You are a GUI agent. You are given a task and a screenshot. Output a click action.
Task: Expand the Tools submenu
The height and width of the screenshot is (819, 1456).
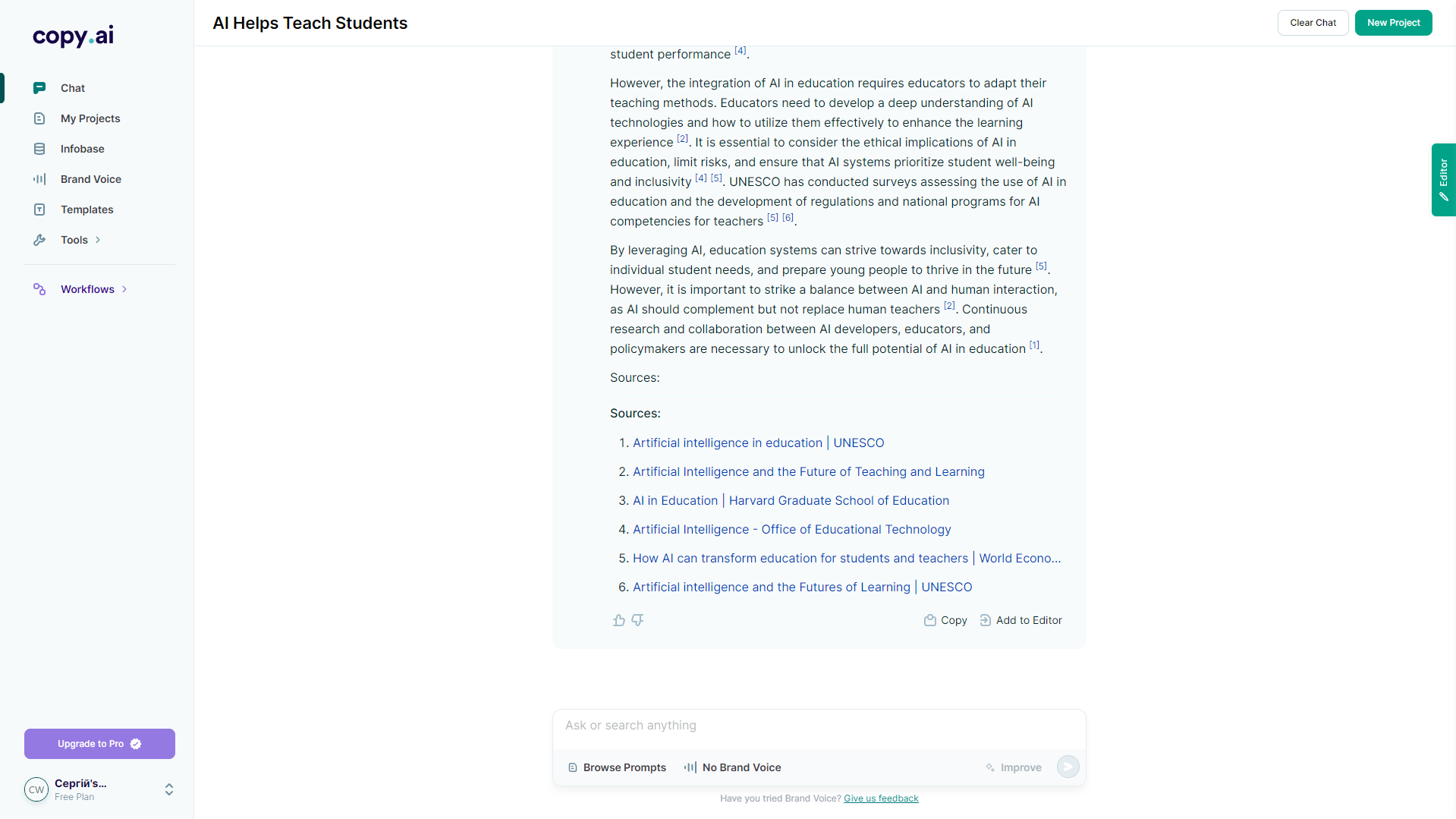point(98,240)
